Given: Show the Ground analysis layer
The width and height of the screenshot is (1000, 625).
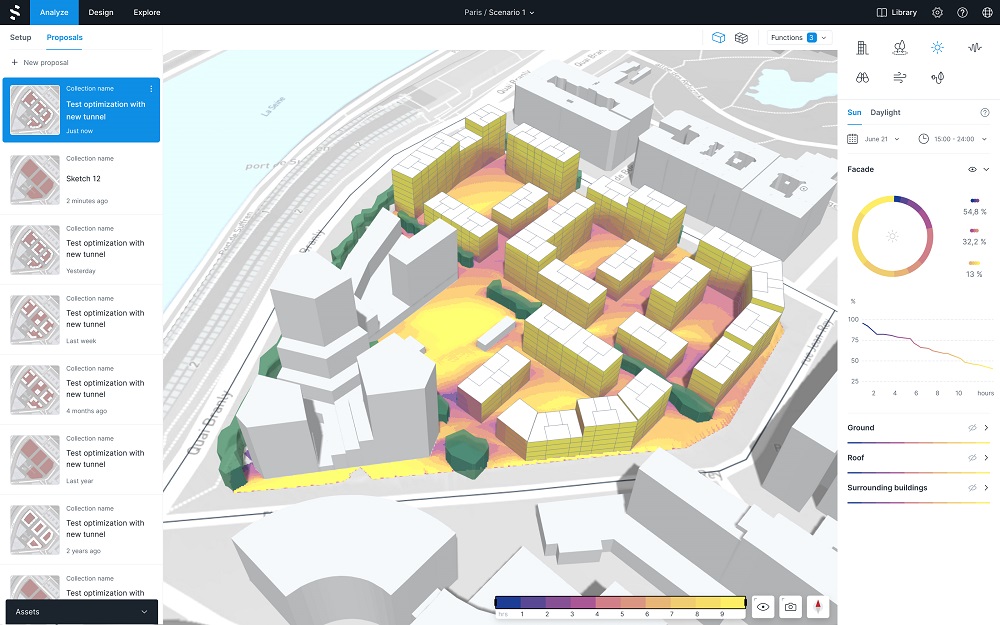Looking at the screenshot, I should click(x=972, y=428).
